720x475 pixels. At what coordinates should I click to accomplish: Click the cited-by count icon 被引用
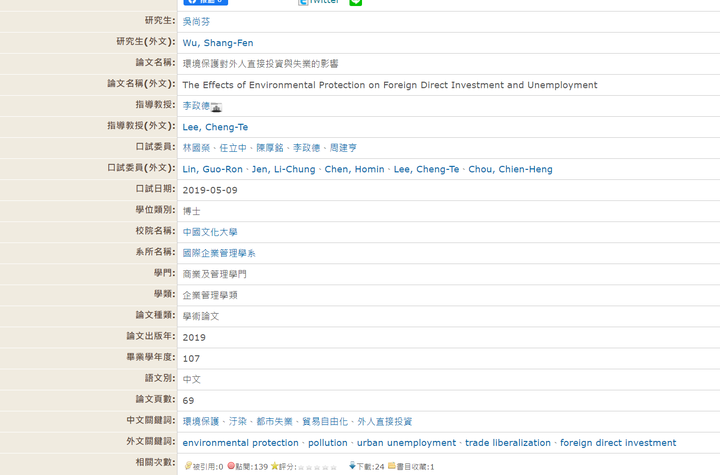click(188, 466)
